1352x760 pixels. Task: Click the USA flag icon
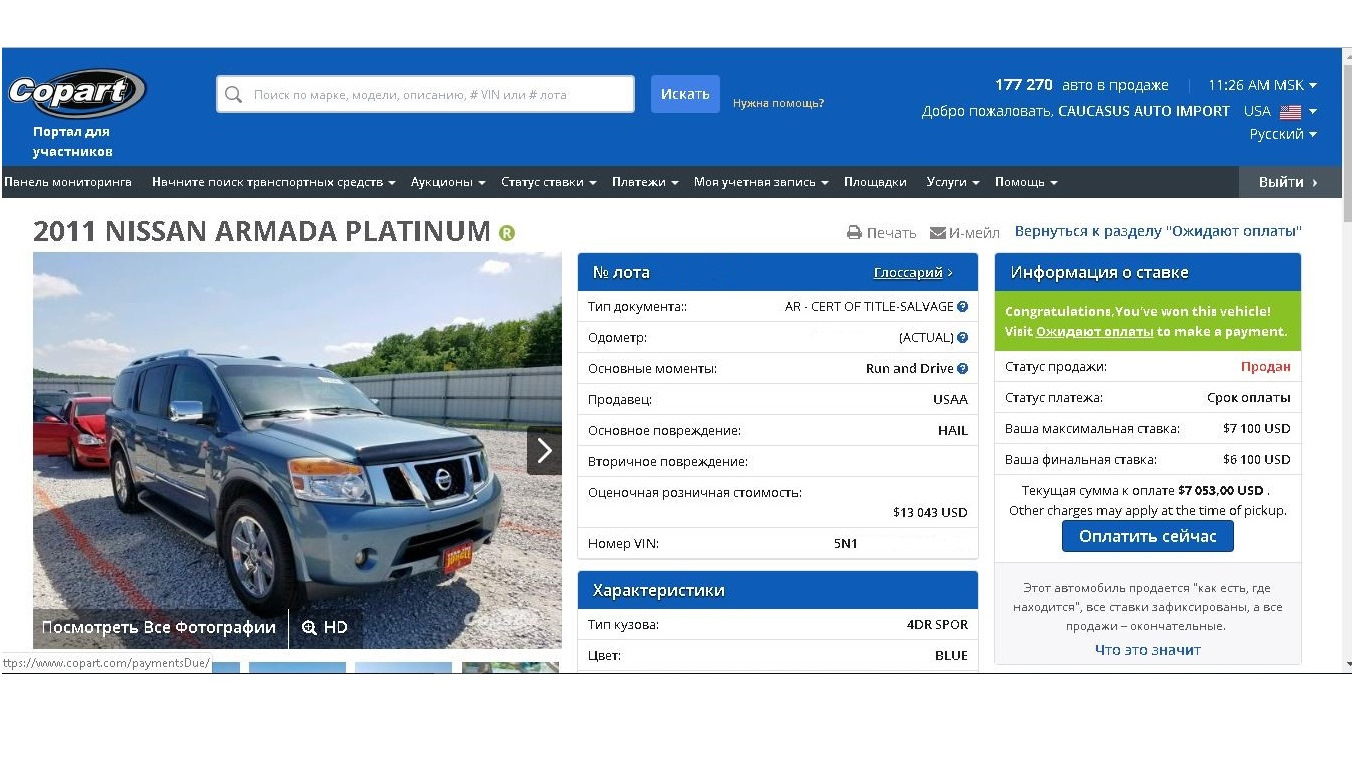1291,112
